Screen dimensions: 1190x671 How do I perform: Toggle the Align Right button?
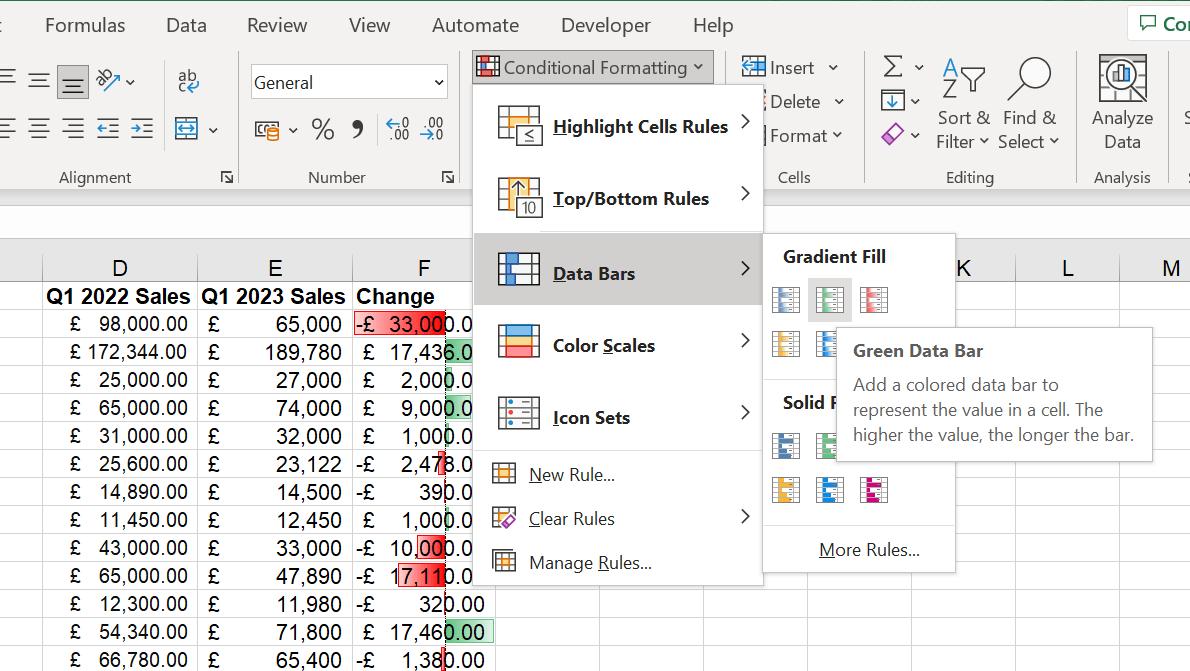pos(73,129)
